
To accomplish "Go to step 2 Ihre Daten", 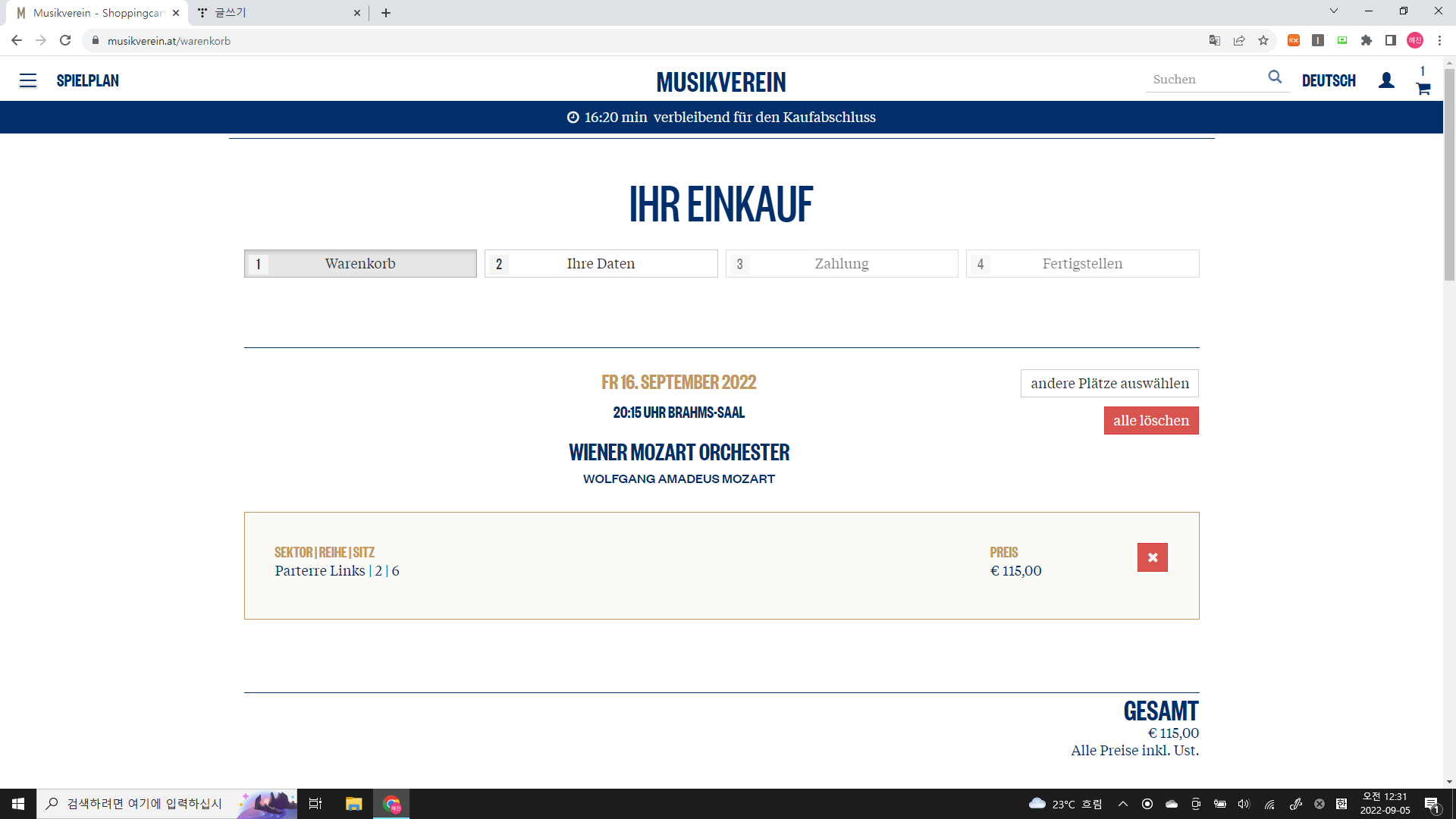I will [601, 264].
